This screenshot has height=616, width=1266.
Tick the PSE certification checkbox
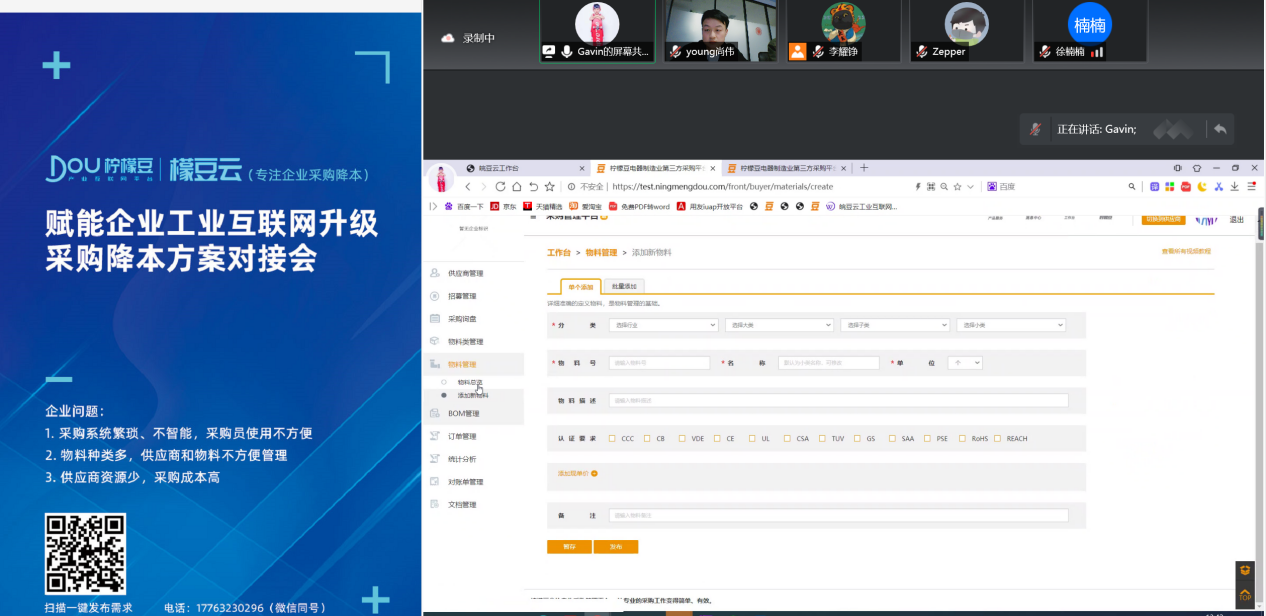click(928, 438)
